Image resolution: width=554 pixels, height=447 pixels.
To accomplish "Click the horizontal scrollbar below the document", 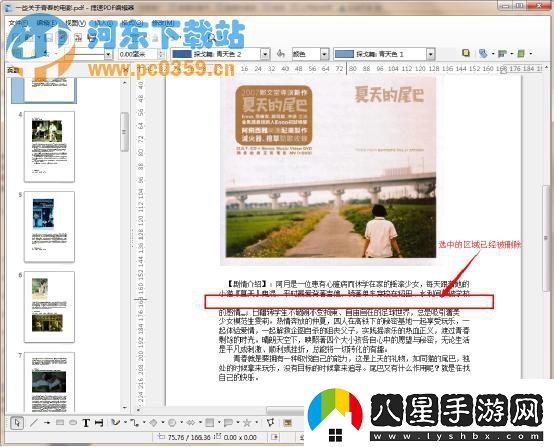I will 285,410.
